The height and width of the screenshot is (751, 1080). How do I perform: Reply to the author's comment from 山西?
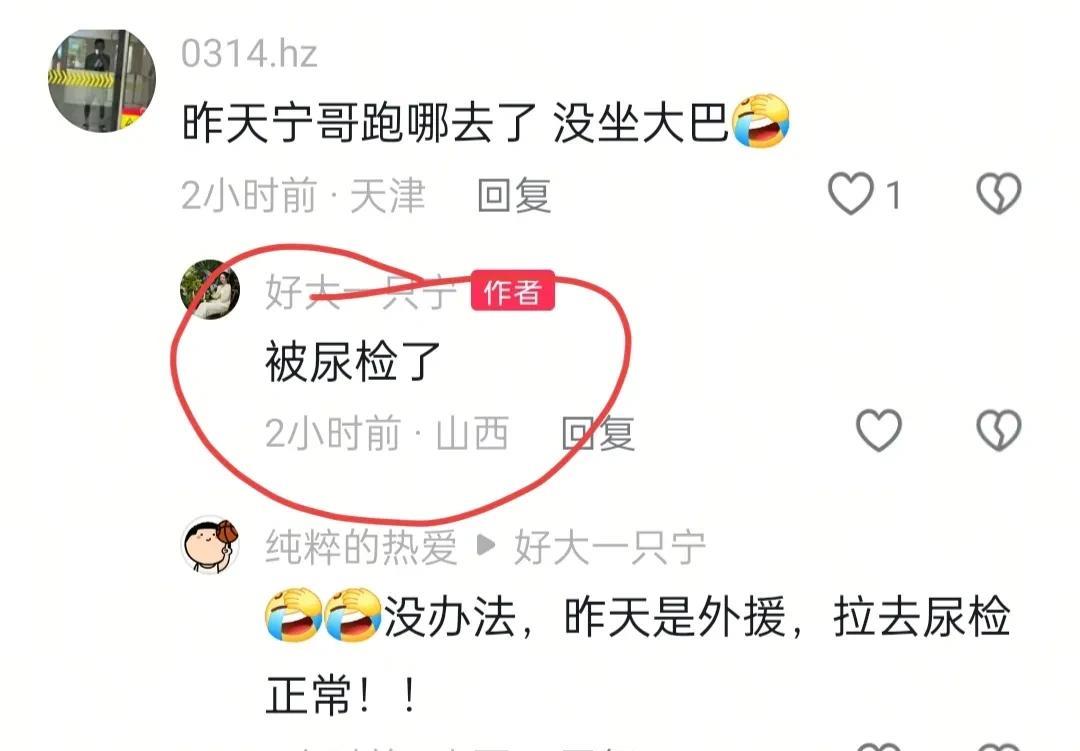598,434
